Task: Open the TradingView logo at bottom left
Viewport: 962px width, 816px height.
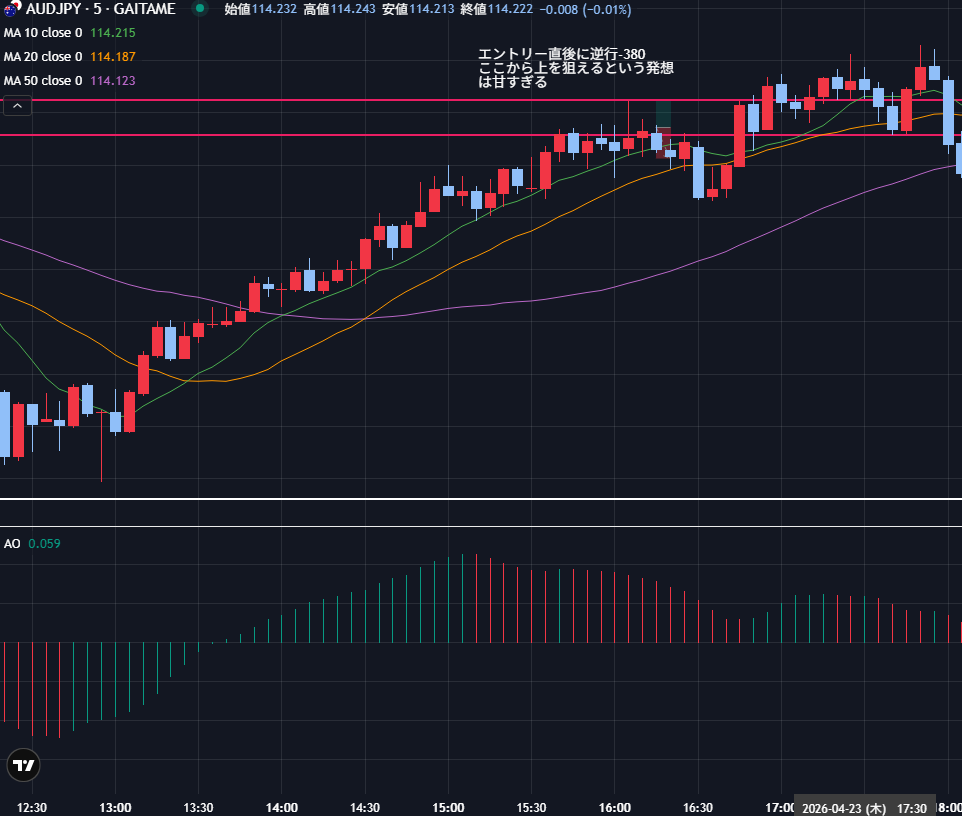Action: click(23, 766)
